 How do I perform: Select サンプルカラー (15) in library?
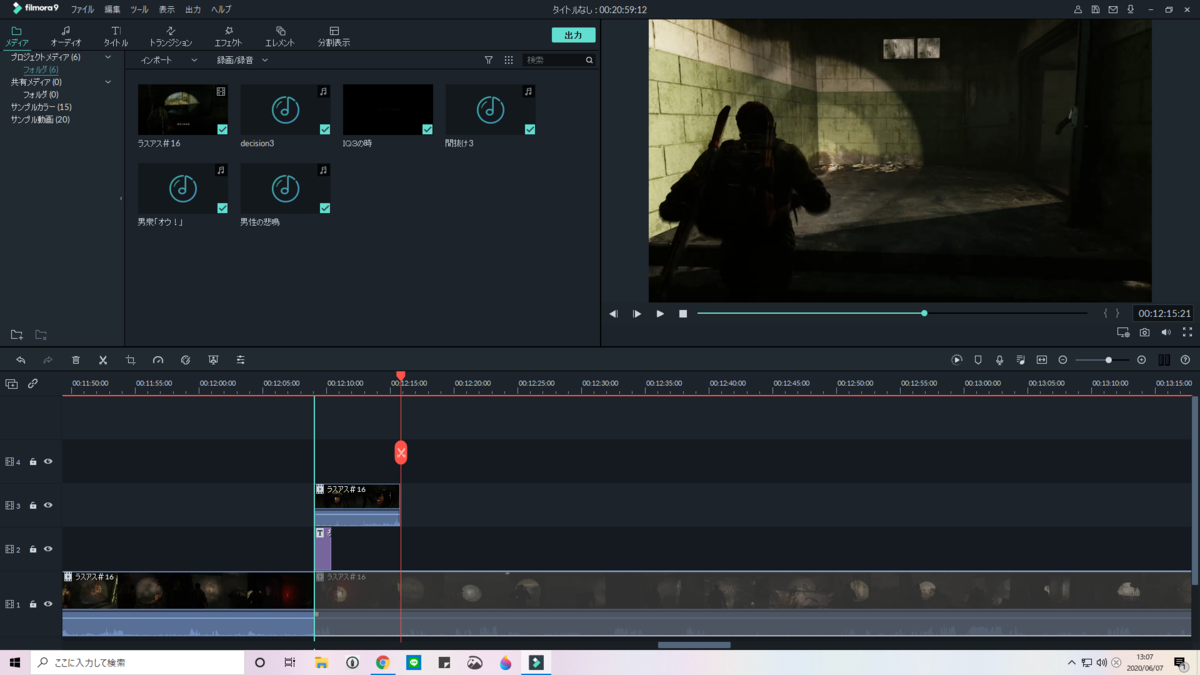[41, 107]
